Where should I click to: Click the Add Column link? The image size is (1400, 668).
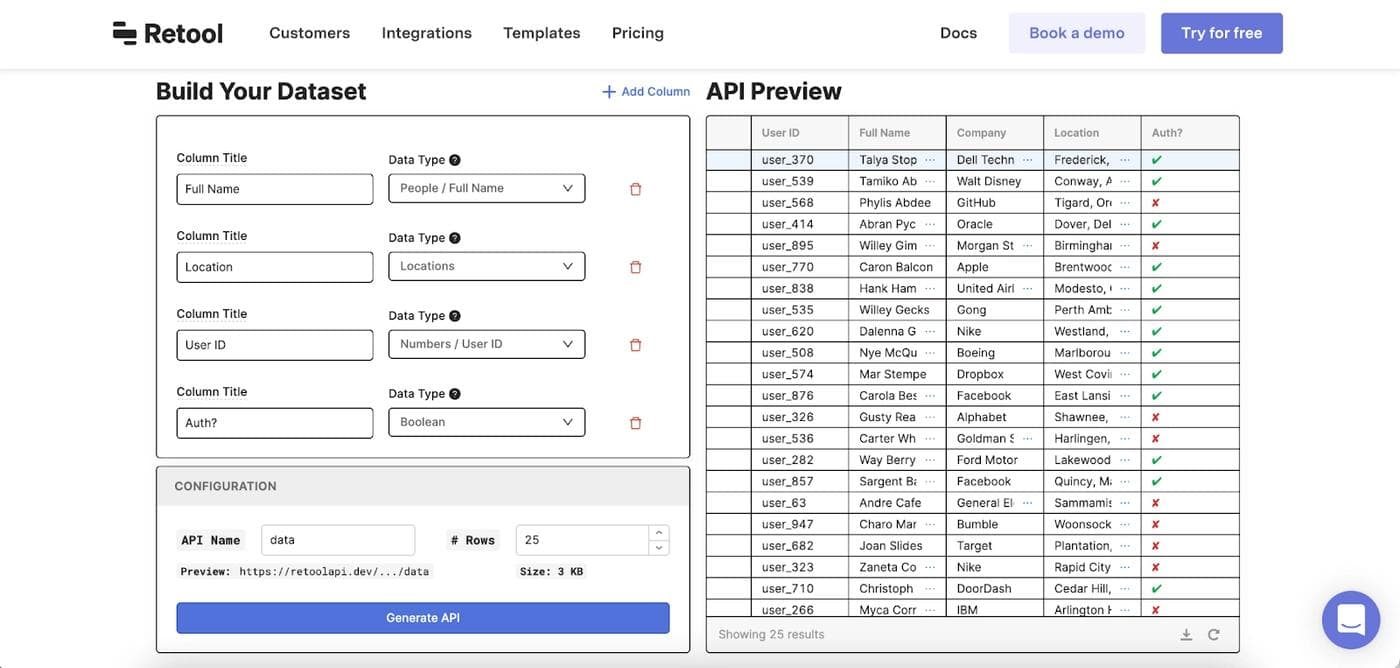click(x=646, y=92)
